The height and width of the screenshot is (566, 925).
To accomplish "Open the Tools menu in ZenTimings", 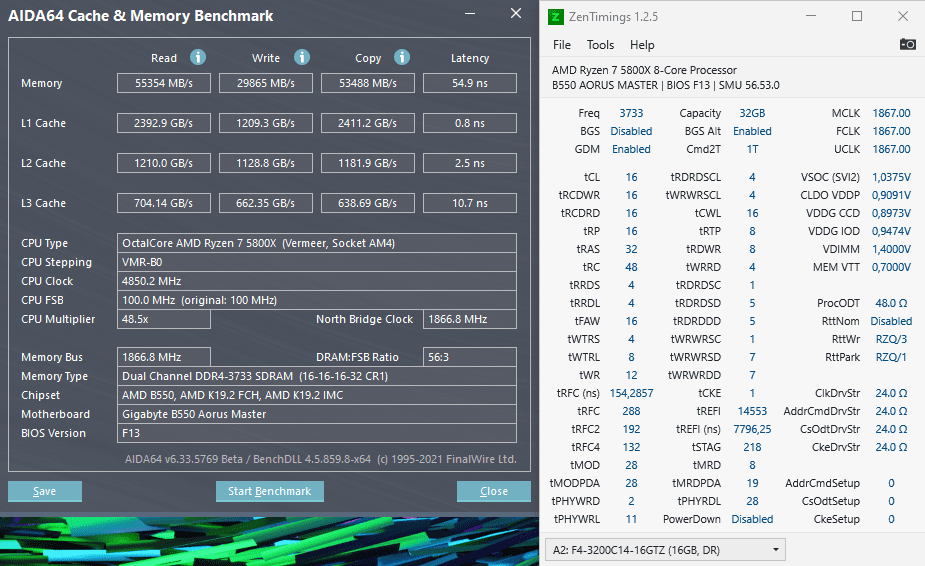I will tap(600, 45).
